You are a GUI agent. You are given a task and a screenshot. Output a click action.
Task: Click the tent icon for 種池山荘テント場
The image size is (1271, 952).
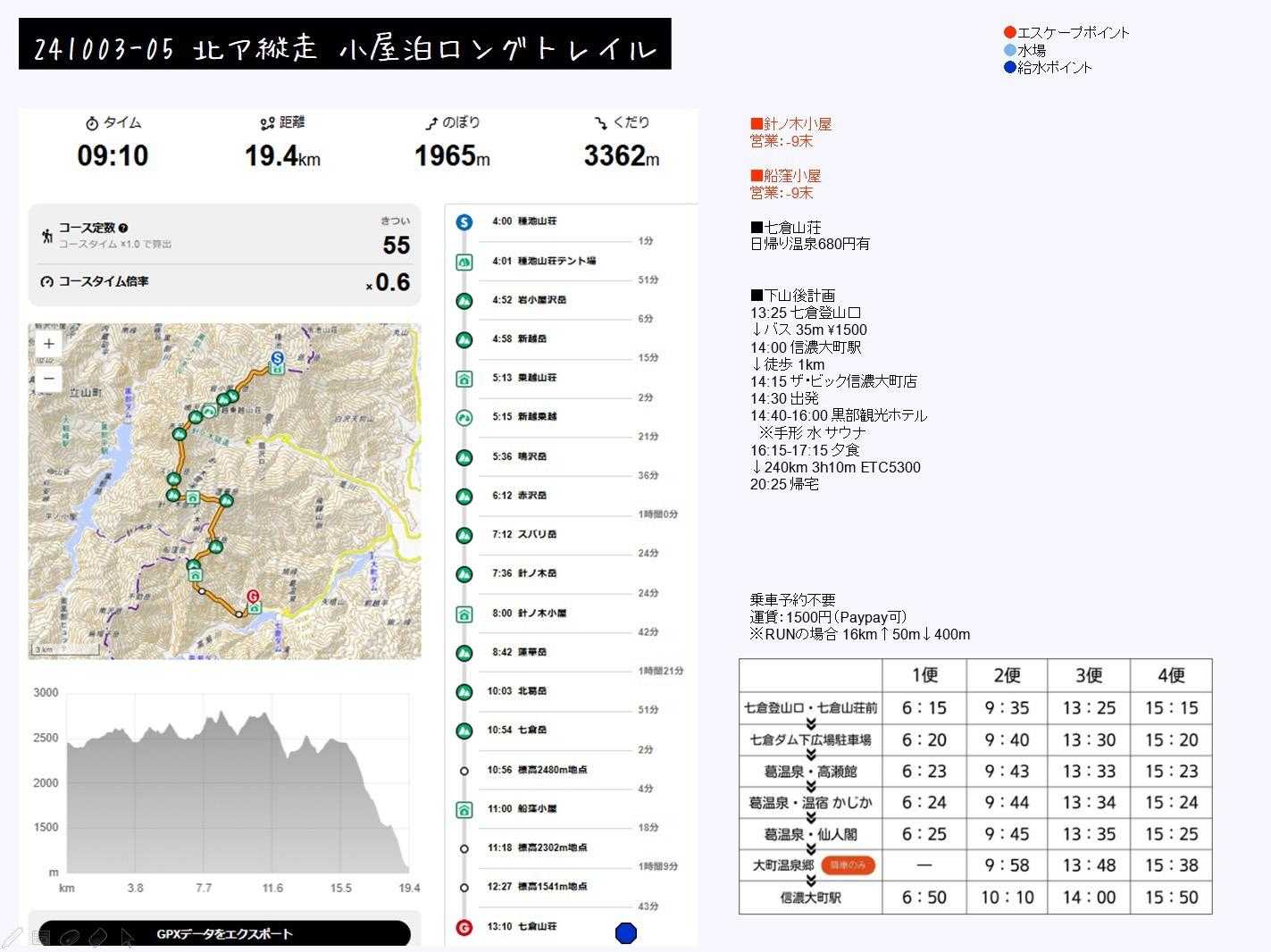464,262
